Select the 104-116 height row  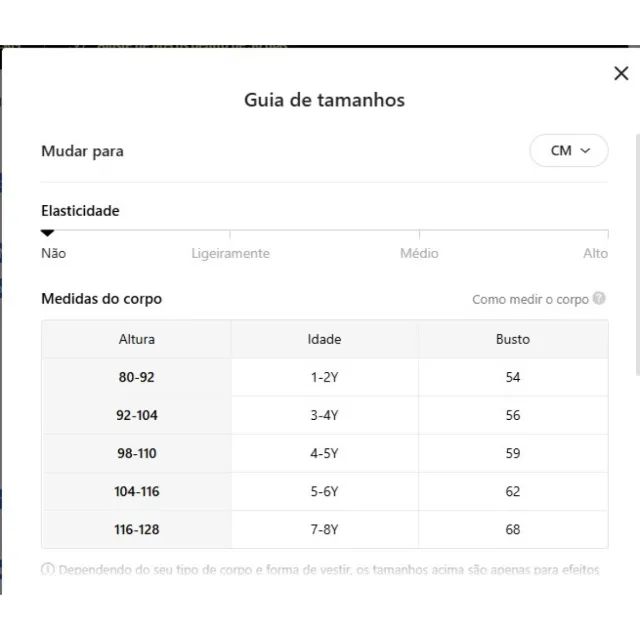(137, 491)
